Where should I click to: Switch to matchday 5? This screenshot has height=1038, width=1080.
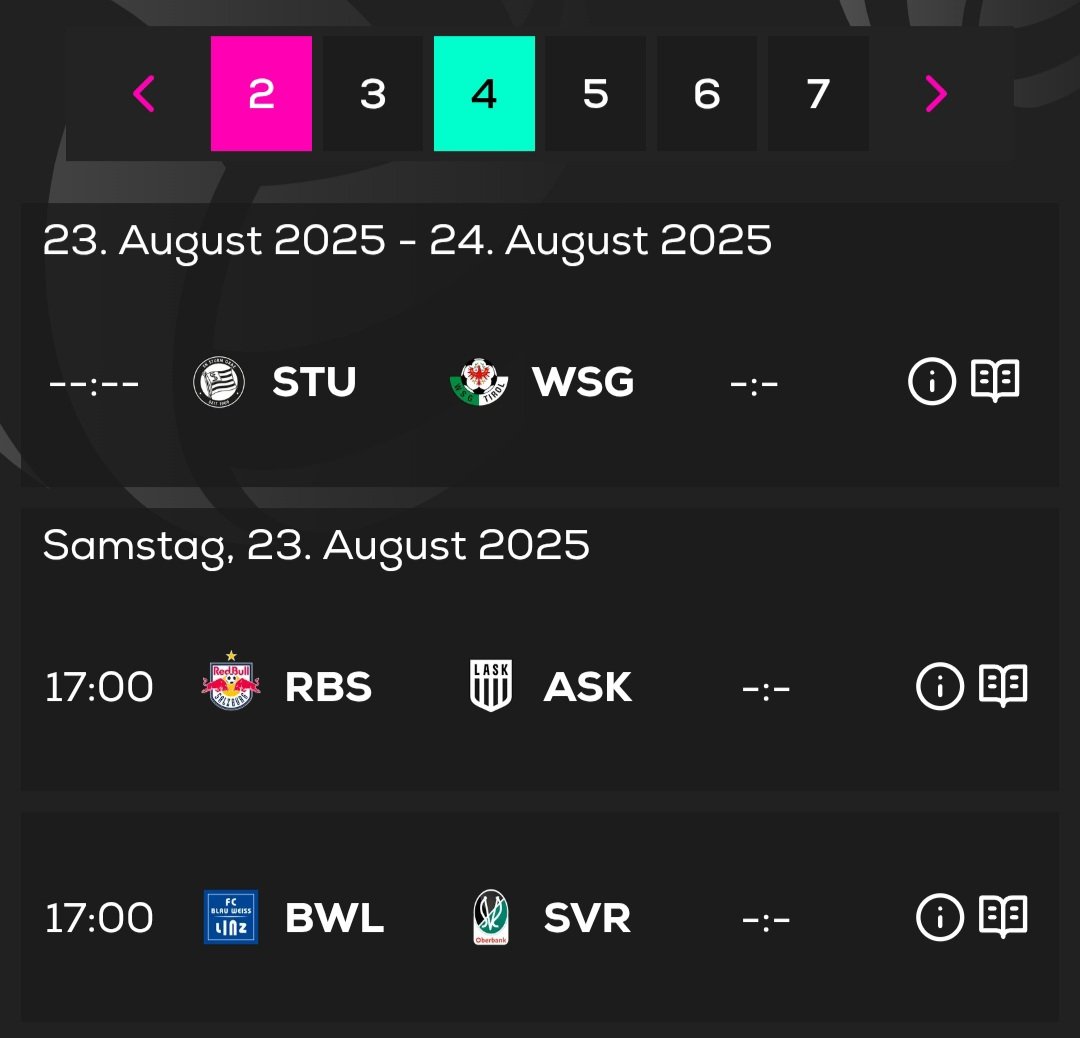(x=596, y=94)
